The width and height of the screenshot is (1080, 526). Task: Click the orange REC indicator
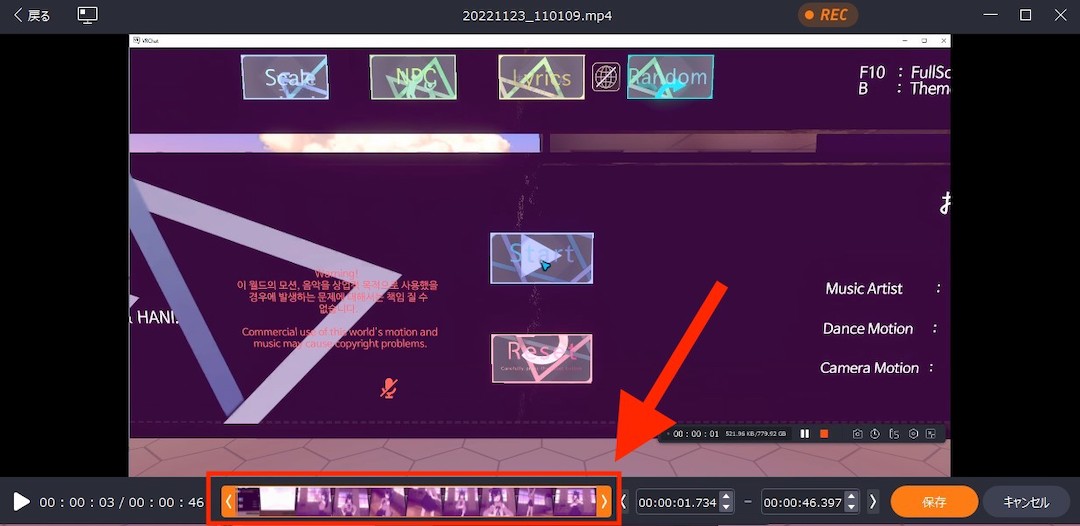click(x=827, y=15)
